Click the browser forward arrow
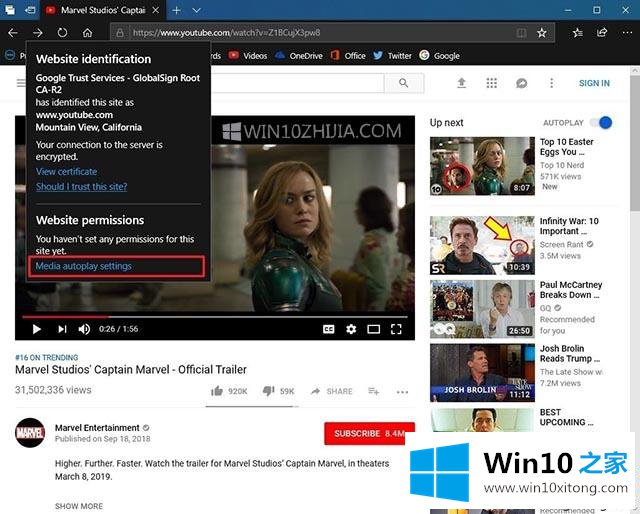The height and width of the screenshot is (514, 640). (x=38, y=33)
